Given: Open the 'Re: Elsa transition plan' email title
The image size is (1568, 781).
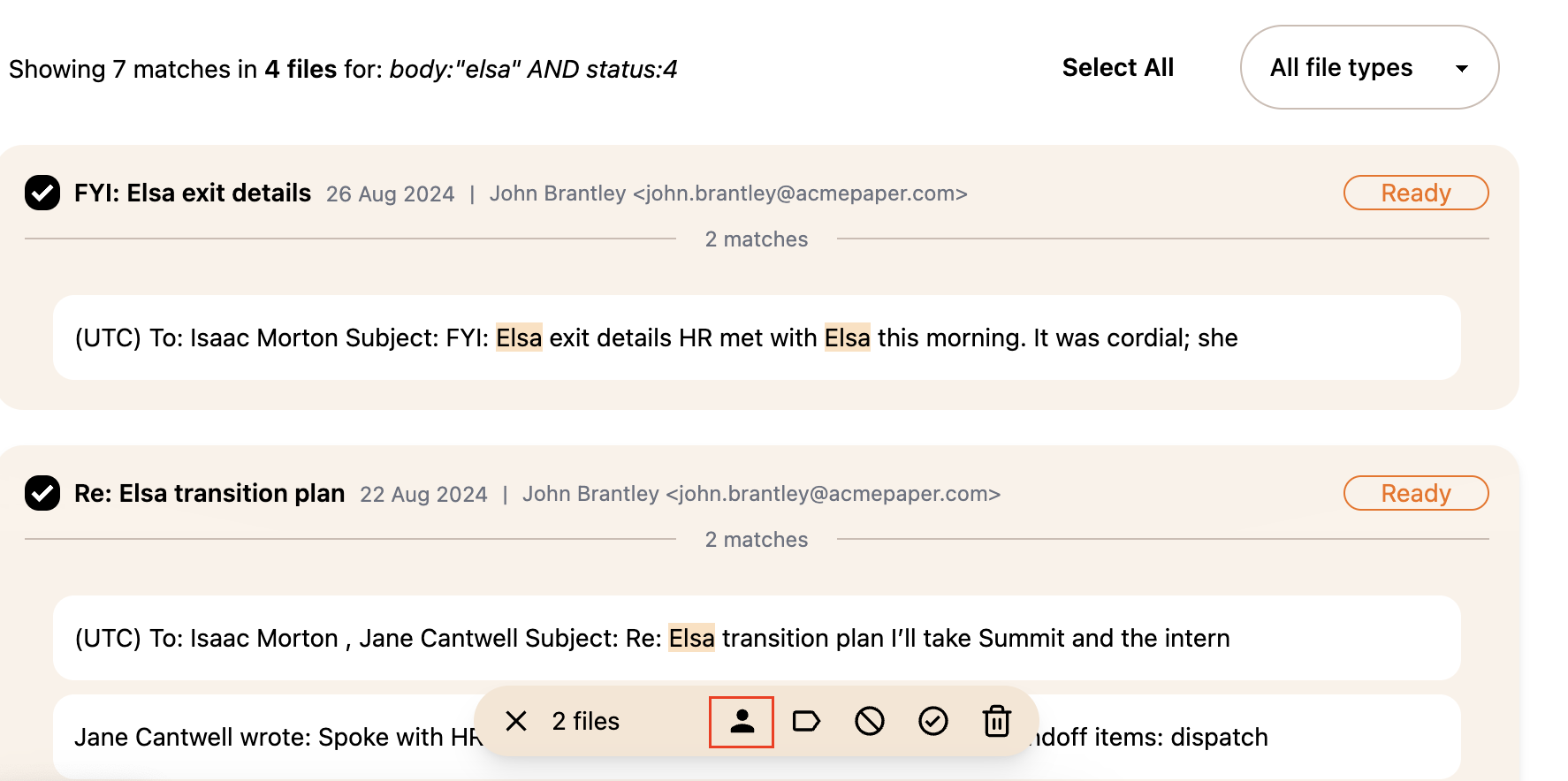Looking at the screenshot, I should pos(209,493).
